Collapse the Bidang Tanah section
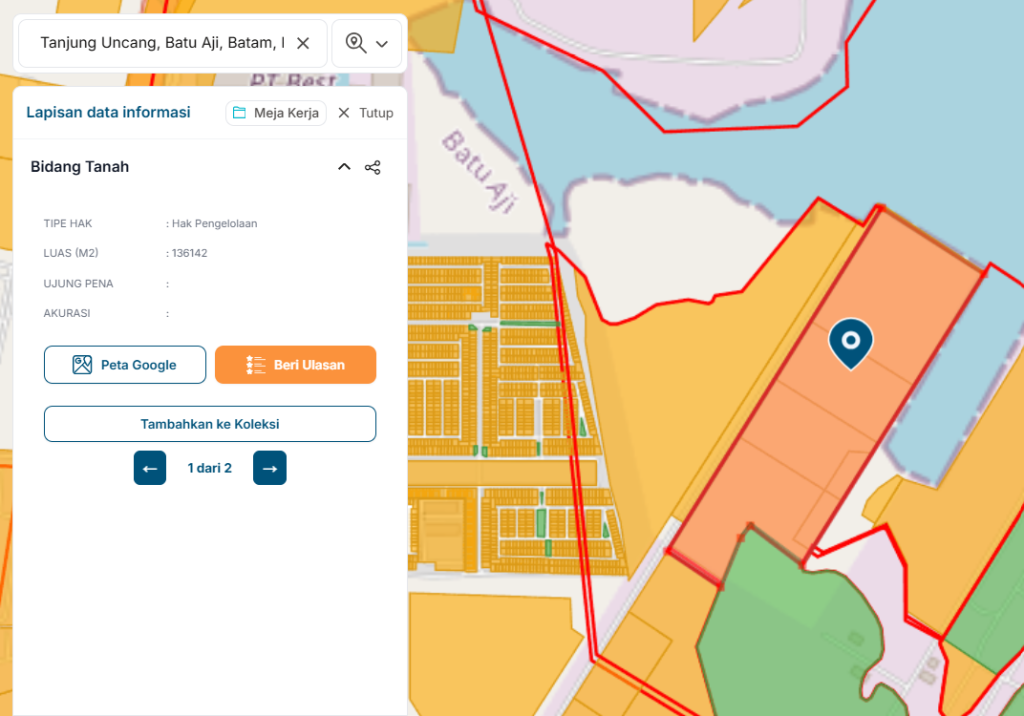 click(x=344, y=167)
